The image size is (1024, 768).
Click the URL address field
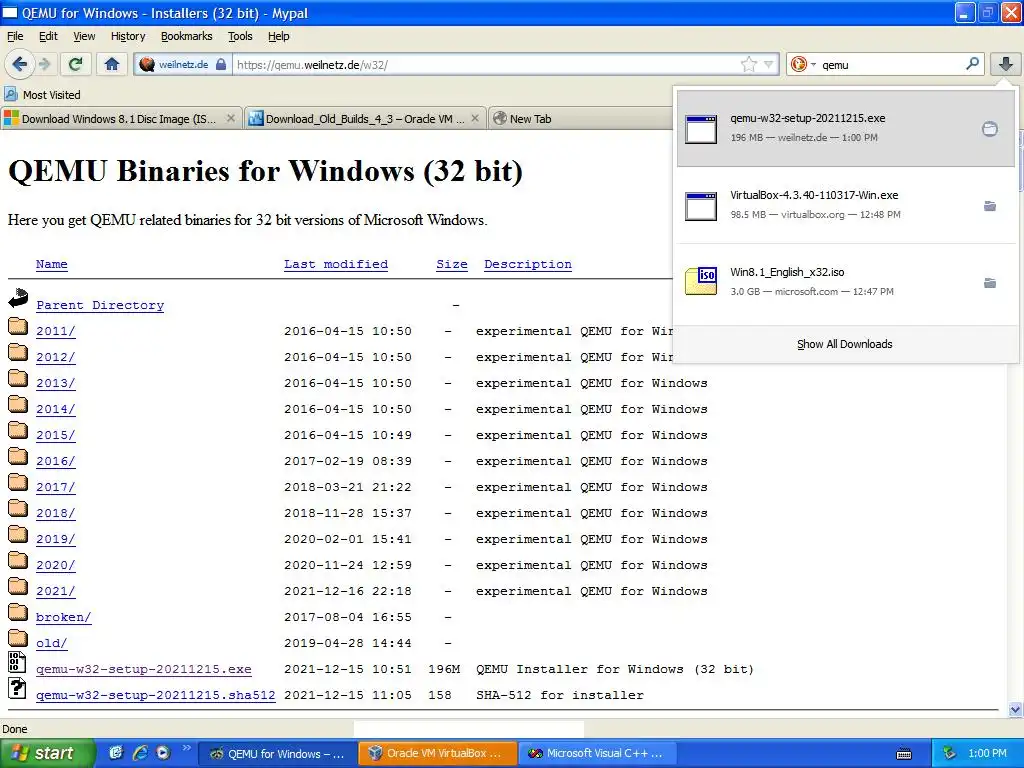487,65
